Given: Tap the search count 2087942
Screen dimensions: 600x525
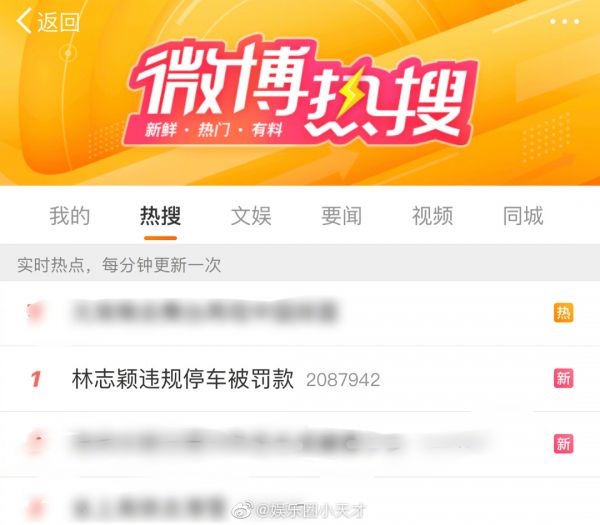Looking at the screenshot, I should pyautogui.click(x=343, y=380).
